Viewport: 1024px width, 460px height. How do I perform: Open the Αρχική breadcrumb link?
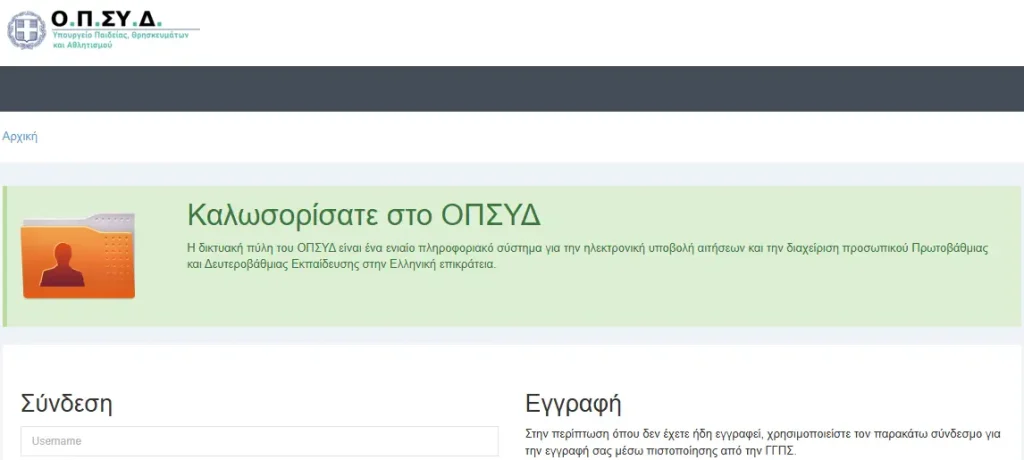(20, 137)
